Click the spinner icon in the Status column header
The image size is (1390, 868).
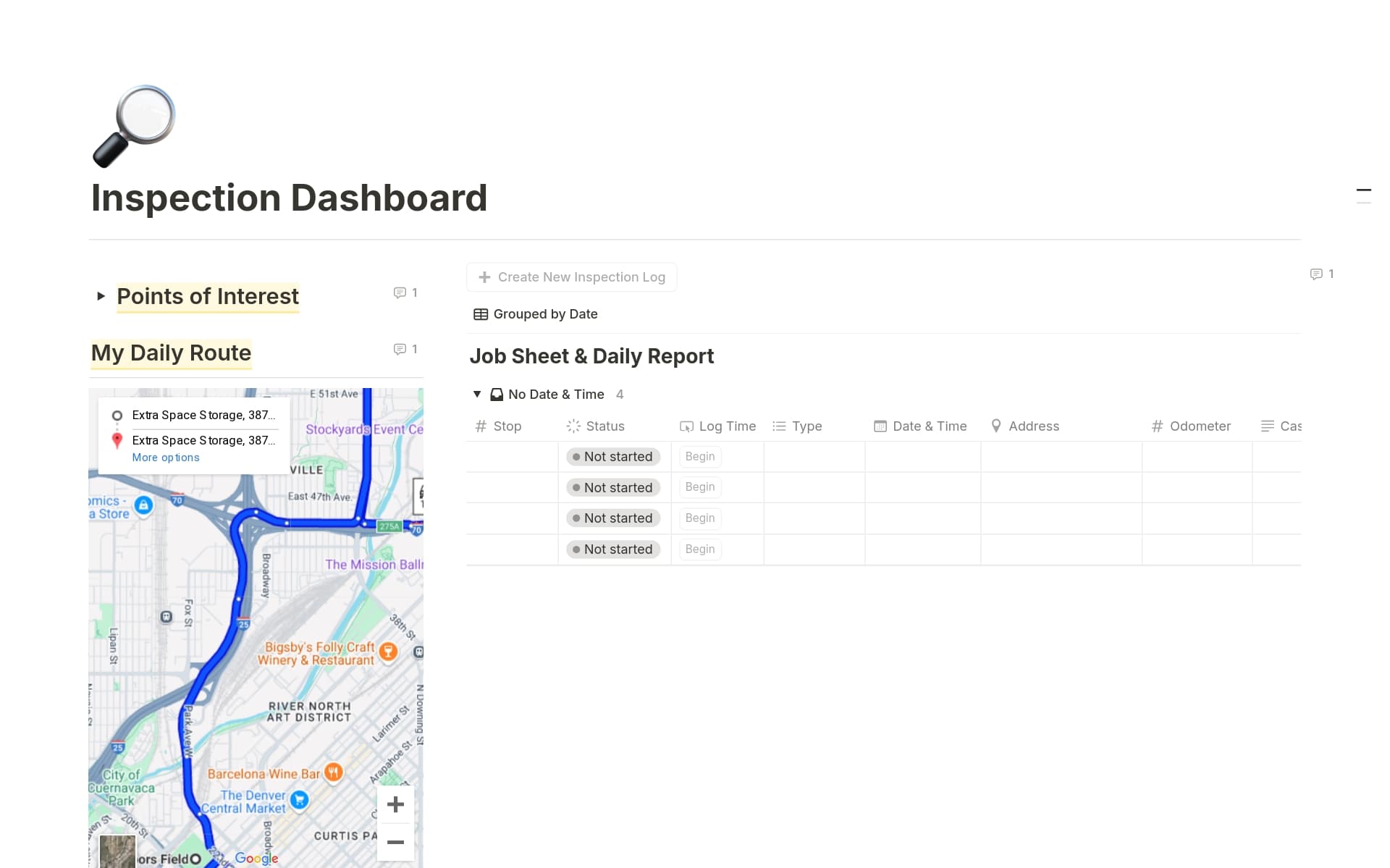click(574, 426)
